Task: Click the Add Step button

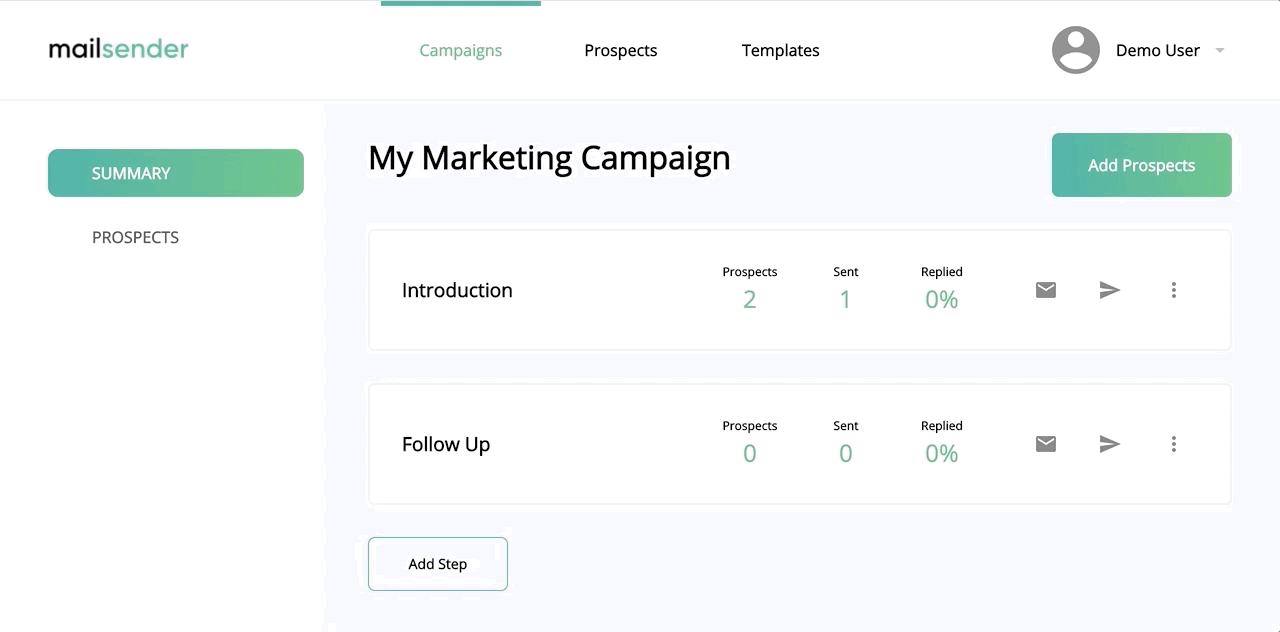Action: pyautogui.click(x=438, y=564)
